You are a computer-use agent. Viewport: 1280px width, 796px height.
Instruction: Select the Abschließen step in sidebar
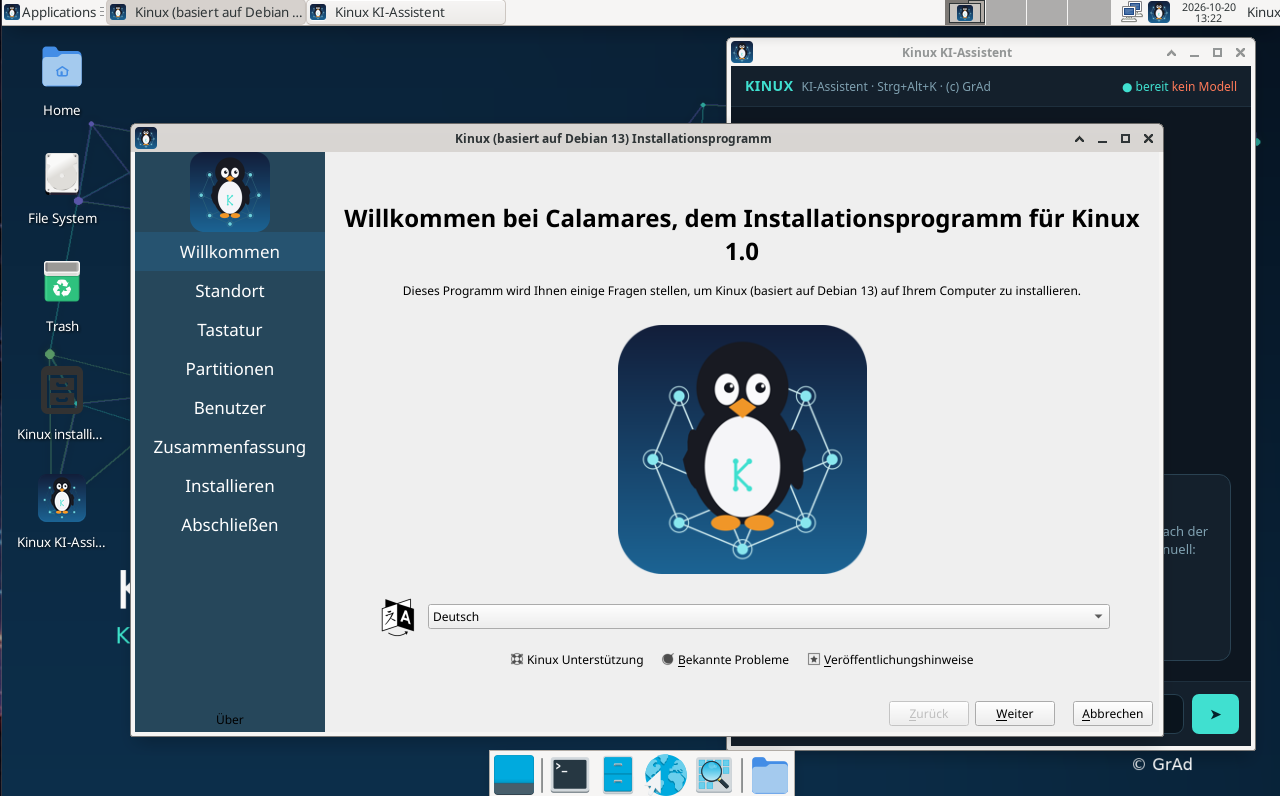[230, 525]
